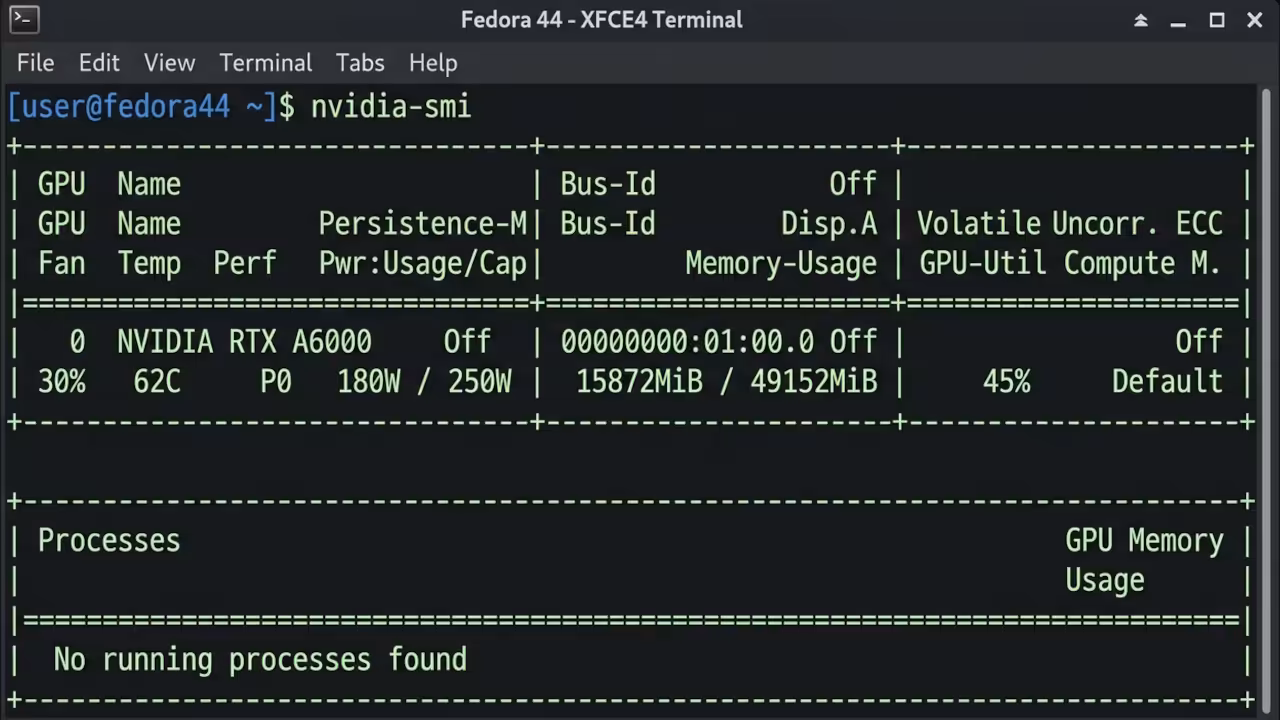
Task: Click 'Memory-Usage' column header
Action: [781, 264]
